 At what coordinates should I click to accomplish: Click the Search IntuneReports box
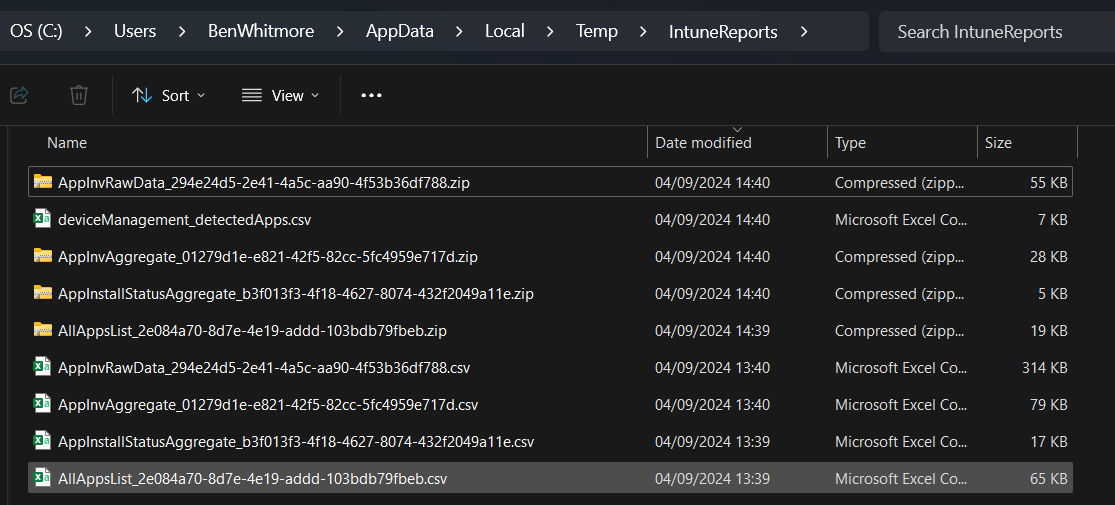click(x=996, y=31)
